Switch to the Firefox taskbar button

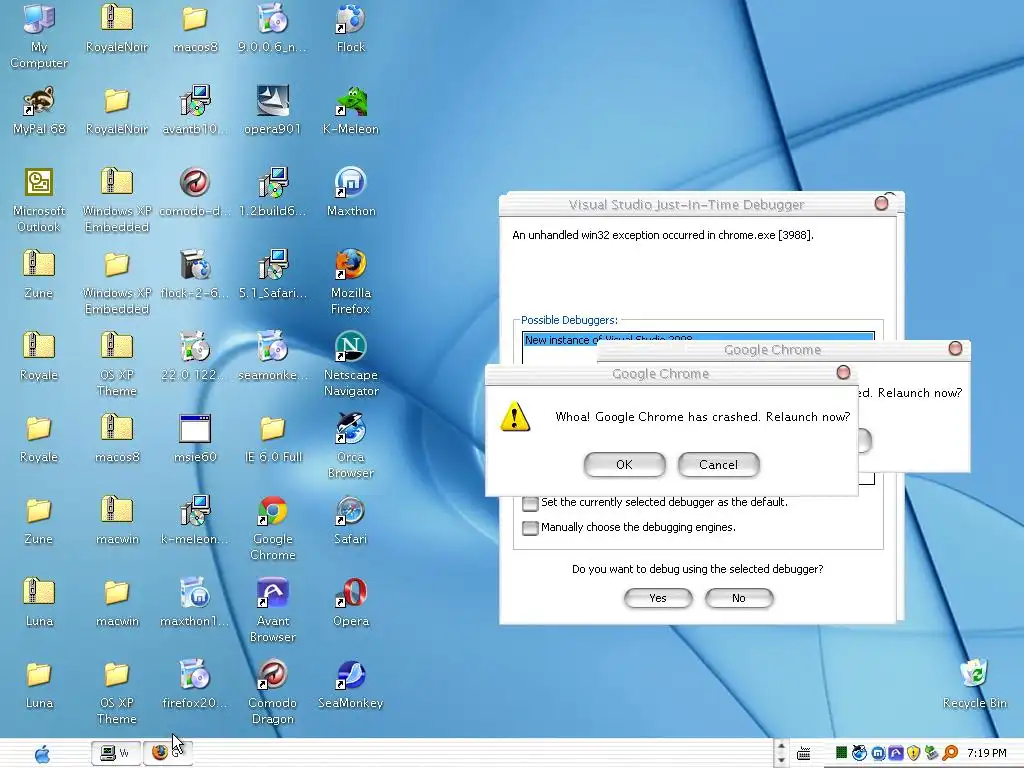167,753
